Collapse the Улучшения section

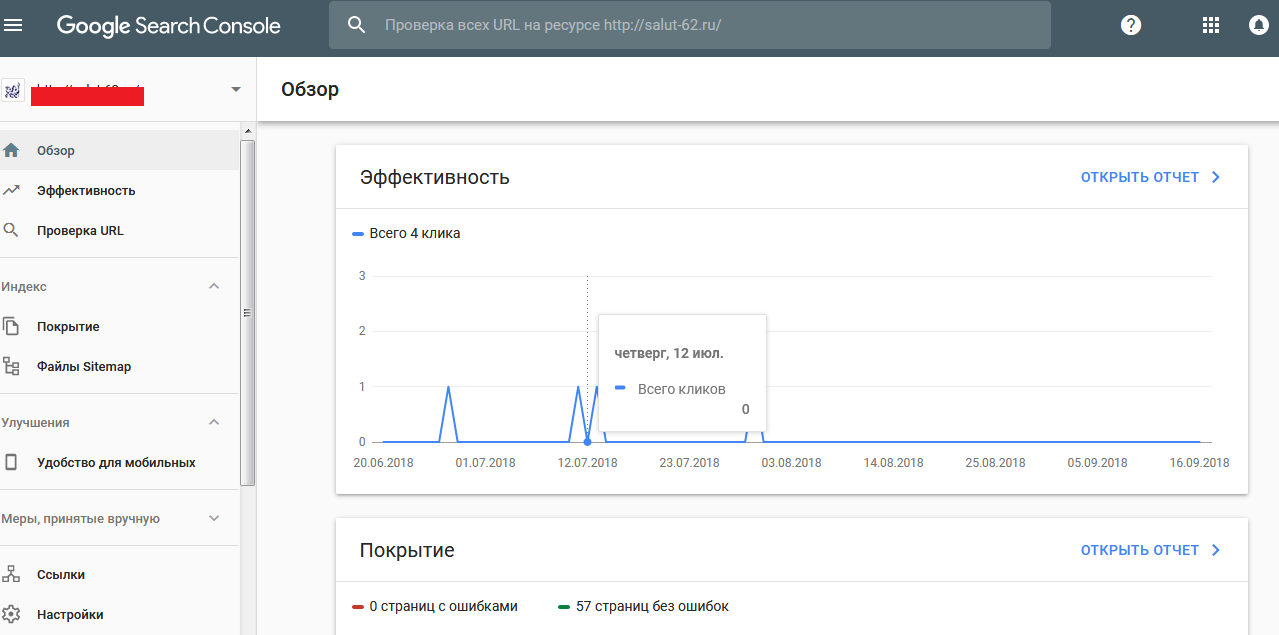[x=213, y=423]
